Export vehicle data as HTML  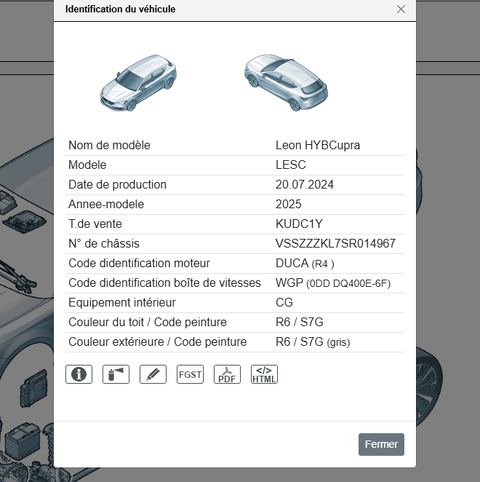(x=264, y=374)
